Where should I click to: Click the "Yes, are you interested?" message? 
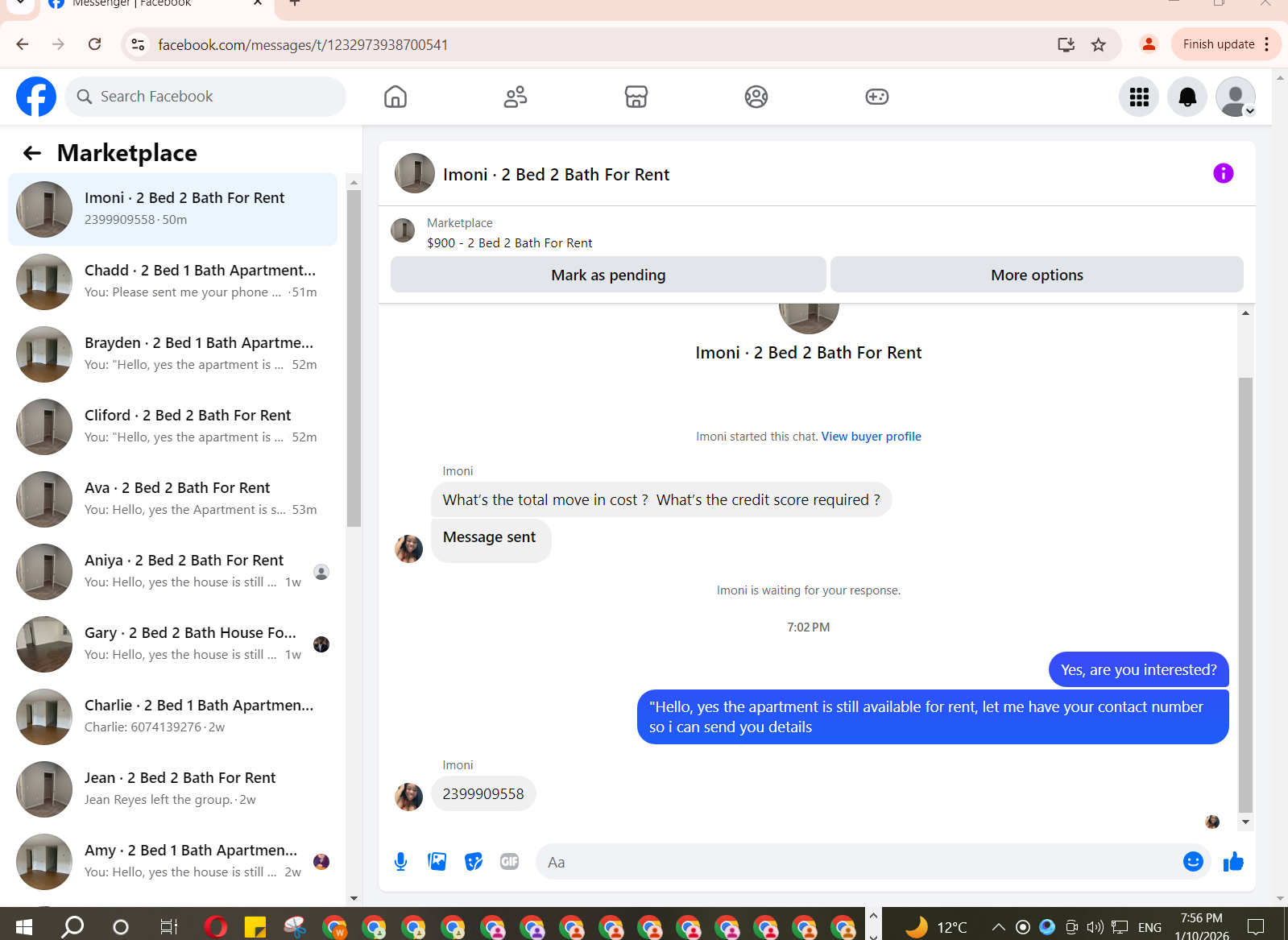pyautogui.click(x=1138, y=670)
